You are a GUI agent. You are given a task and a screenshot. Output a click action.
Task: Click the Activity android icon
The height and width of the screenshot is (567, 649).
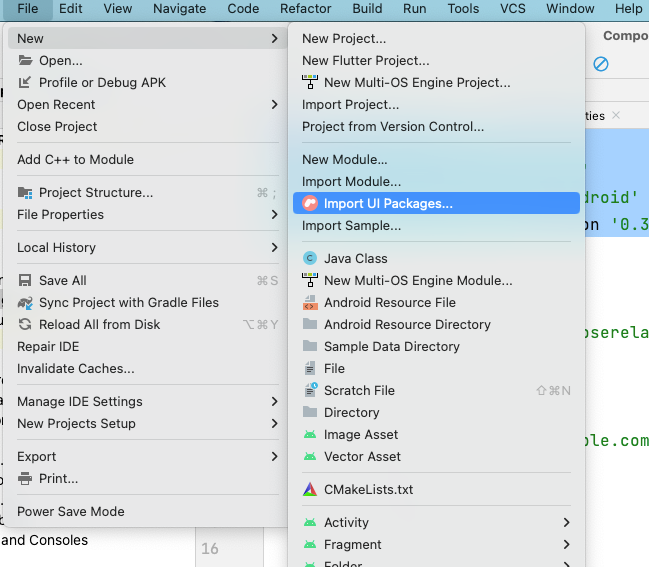(x=310, y=522)
